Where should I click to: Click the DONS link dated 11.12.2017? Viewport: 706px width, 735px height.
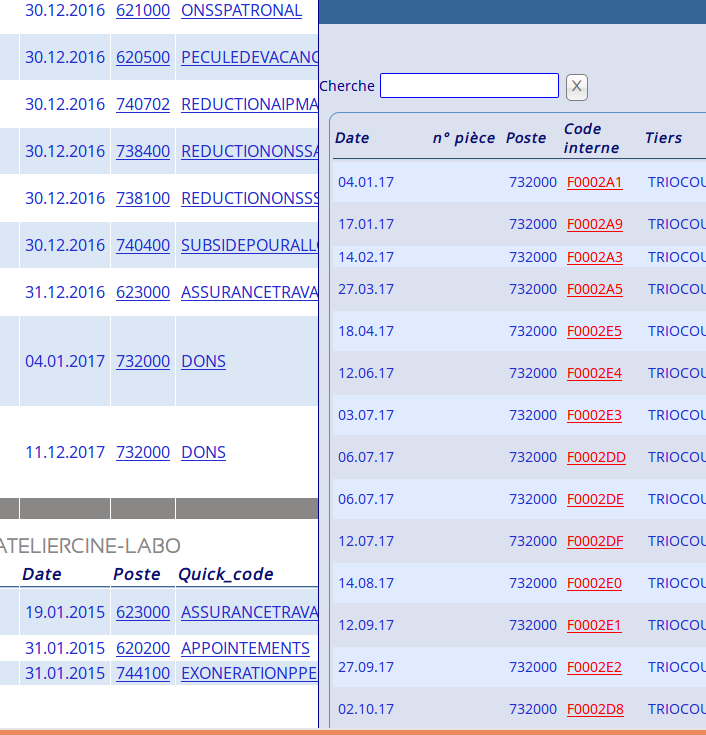[203, 452]
